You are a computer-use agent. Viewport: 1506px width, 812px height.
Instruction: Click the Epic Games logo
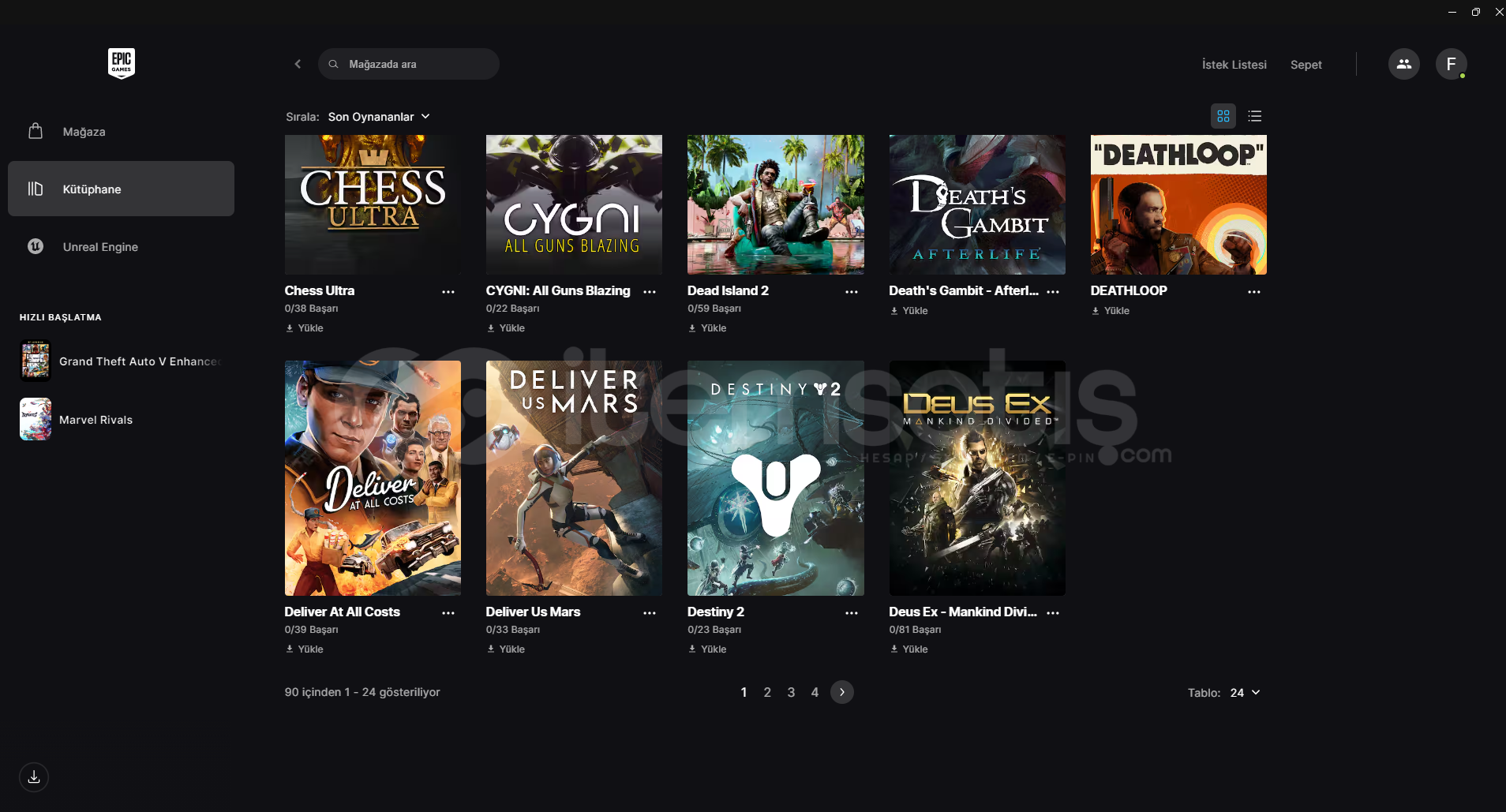[122, 63]
